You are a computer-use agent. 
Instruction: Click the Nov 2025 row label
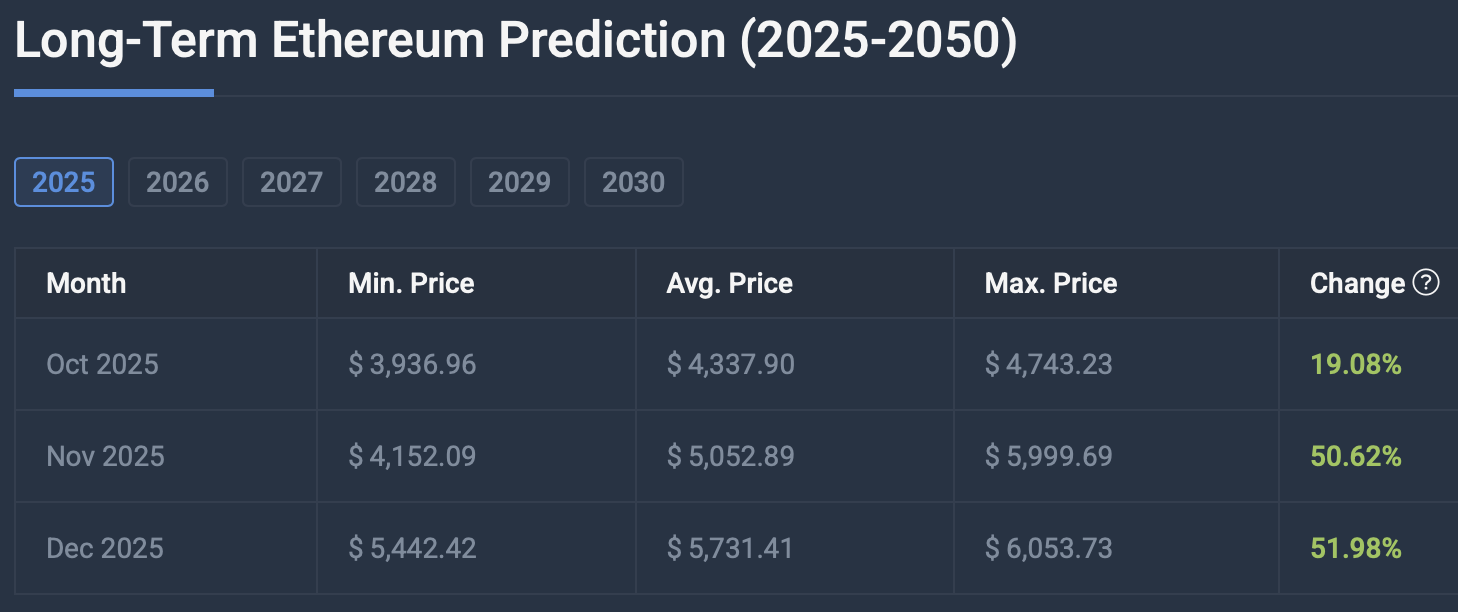point(105,456)
